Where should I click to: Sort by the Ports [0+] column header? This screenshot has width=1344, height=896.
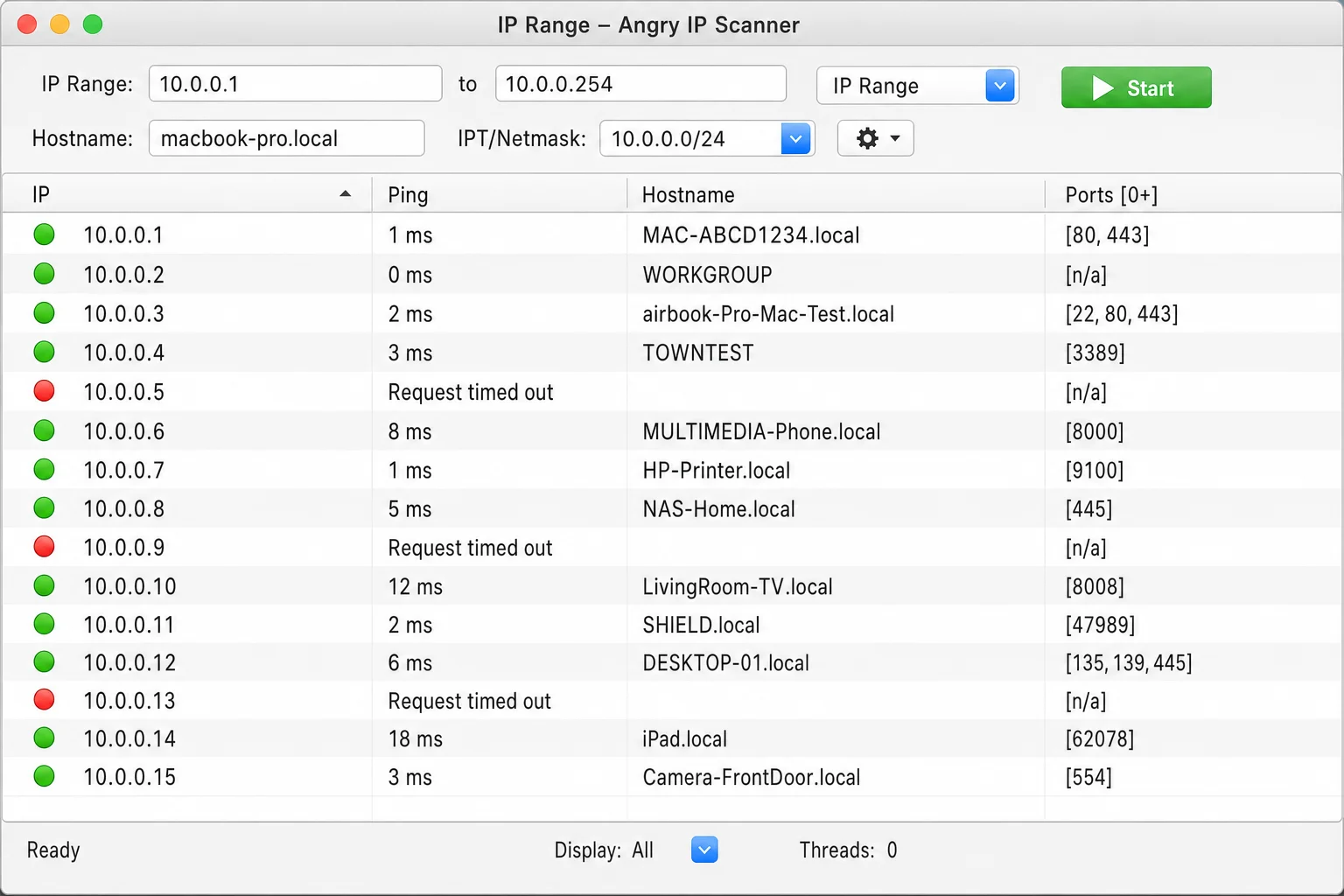[1193, 194]
